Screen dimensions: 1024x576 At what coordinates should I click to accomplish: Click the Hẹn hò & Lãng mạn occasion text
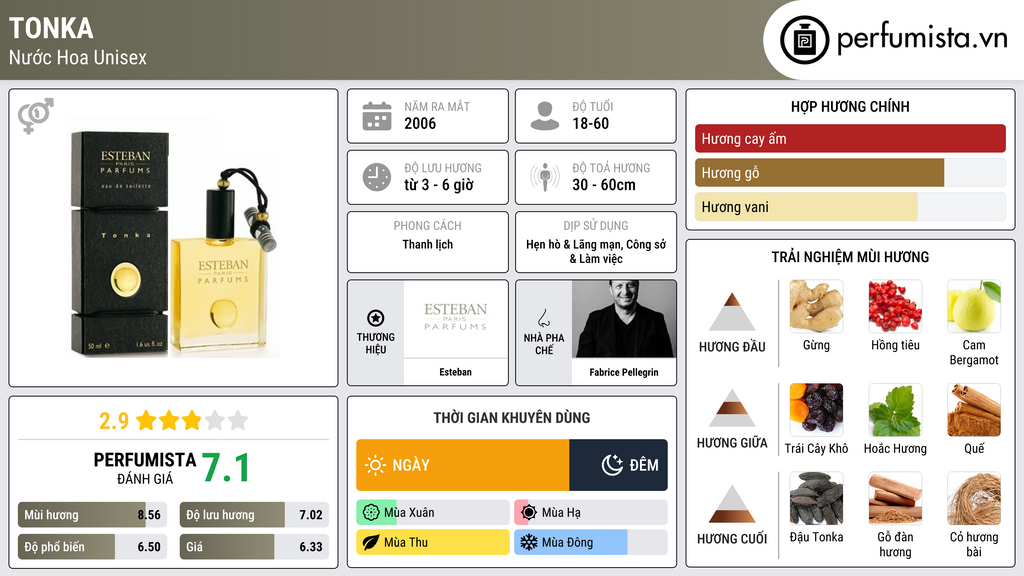coord(596,251)
